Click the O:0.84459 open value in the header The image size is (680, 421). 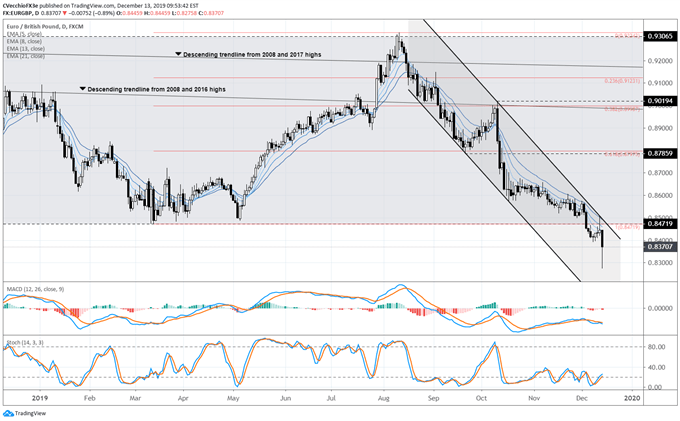[130, 13]
